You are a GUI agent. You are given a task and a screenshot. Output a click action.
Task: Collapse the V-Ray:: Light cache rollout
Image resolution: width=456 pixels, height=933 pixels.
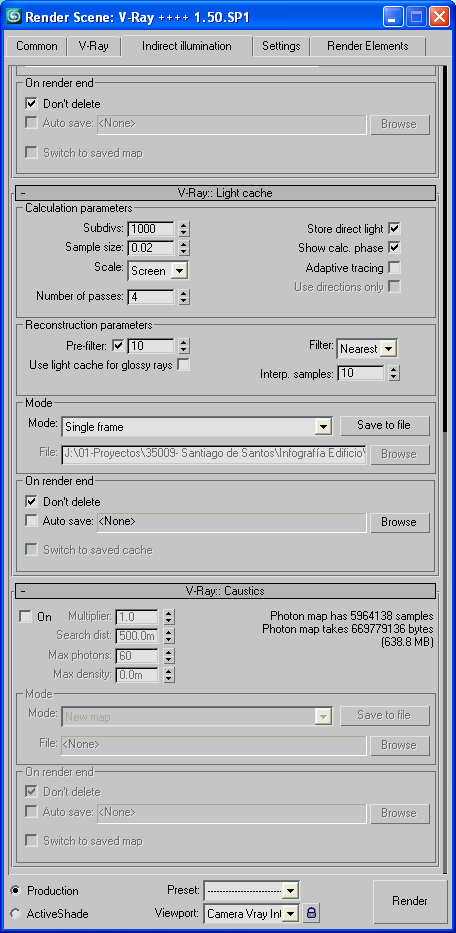coord(224,193)
